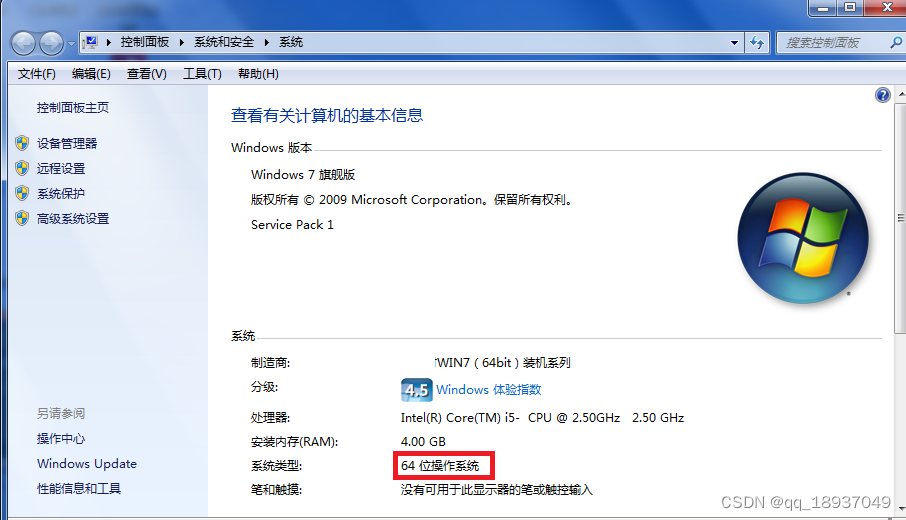Expand arrow after 系统和安全 breadcrumb
The height and width of the screenshot is (520, 906).
tap(267, 42)
